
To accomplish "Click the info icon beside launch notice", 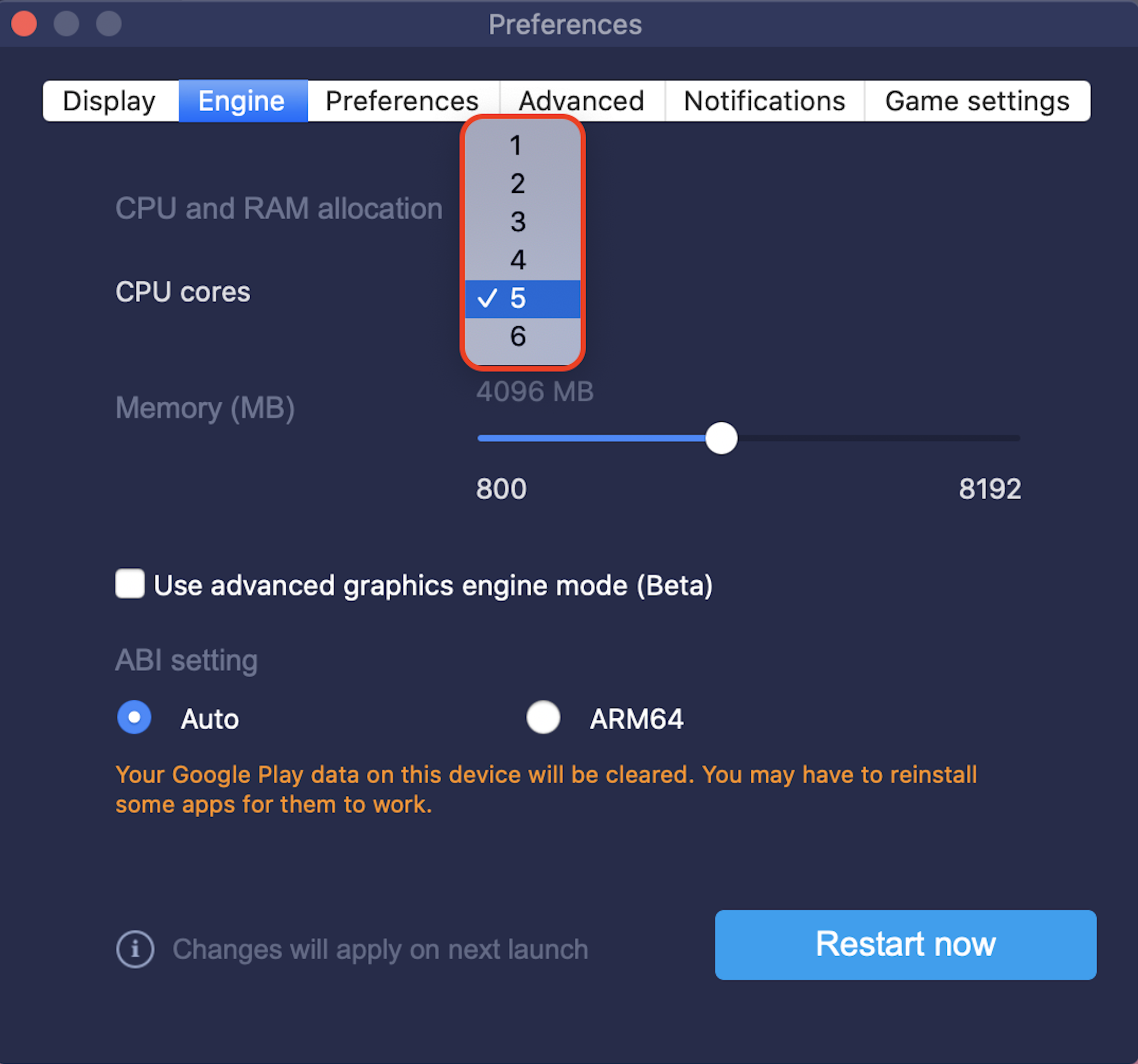I will tap(135, 949).
